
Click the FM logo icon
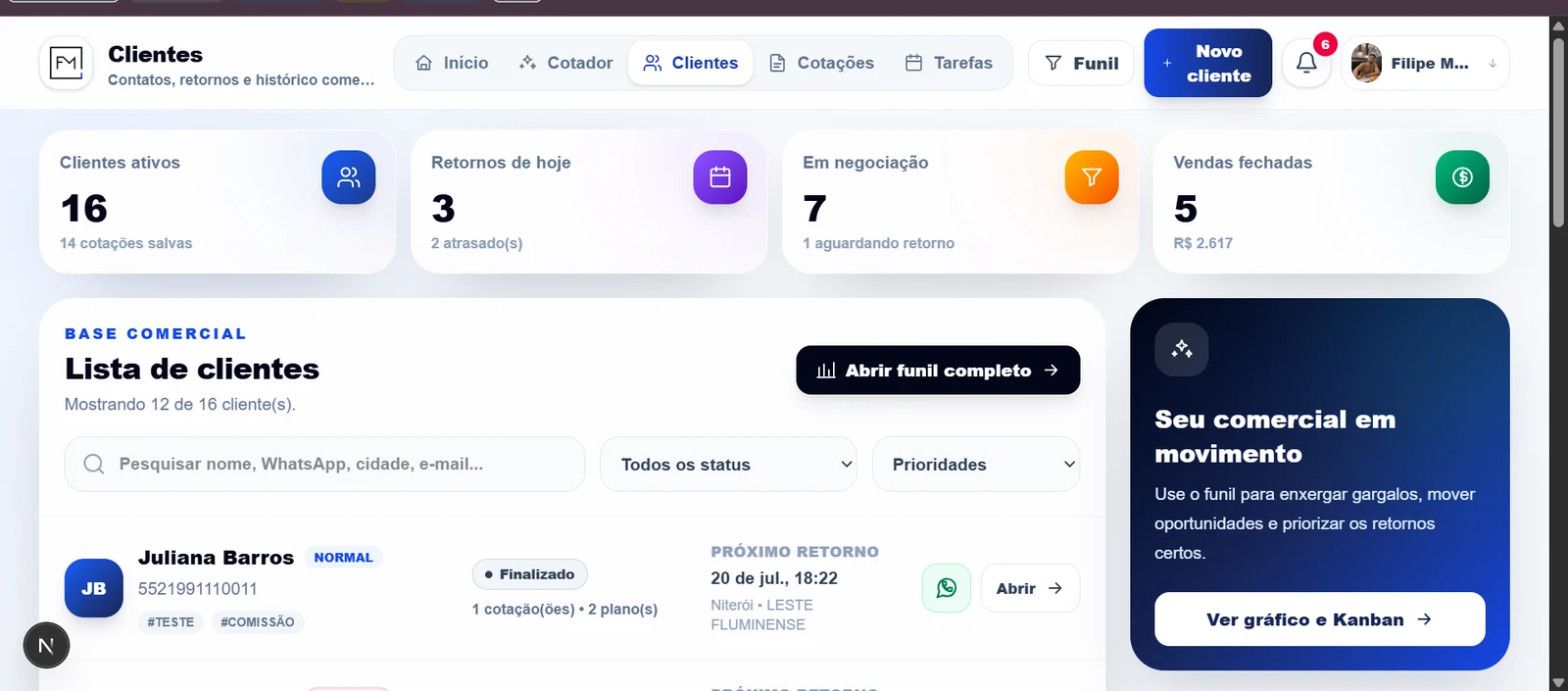click(66, 63)
